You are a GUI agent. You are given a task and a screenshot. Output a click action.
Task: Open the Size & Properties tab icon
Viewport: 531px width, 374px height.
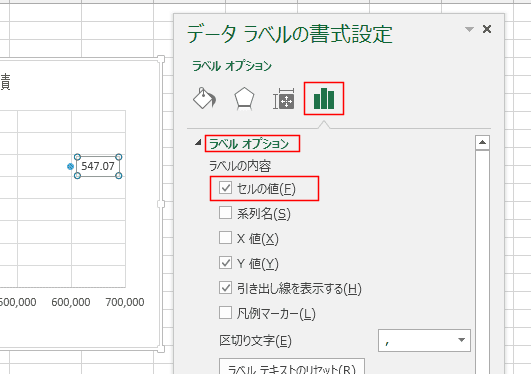[284, 99]
